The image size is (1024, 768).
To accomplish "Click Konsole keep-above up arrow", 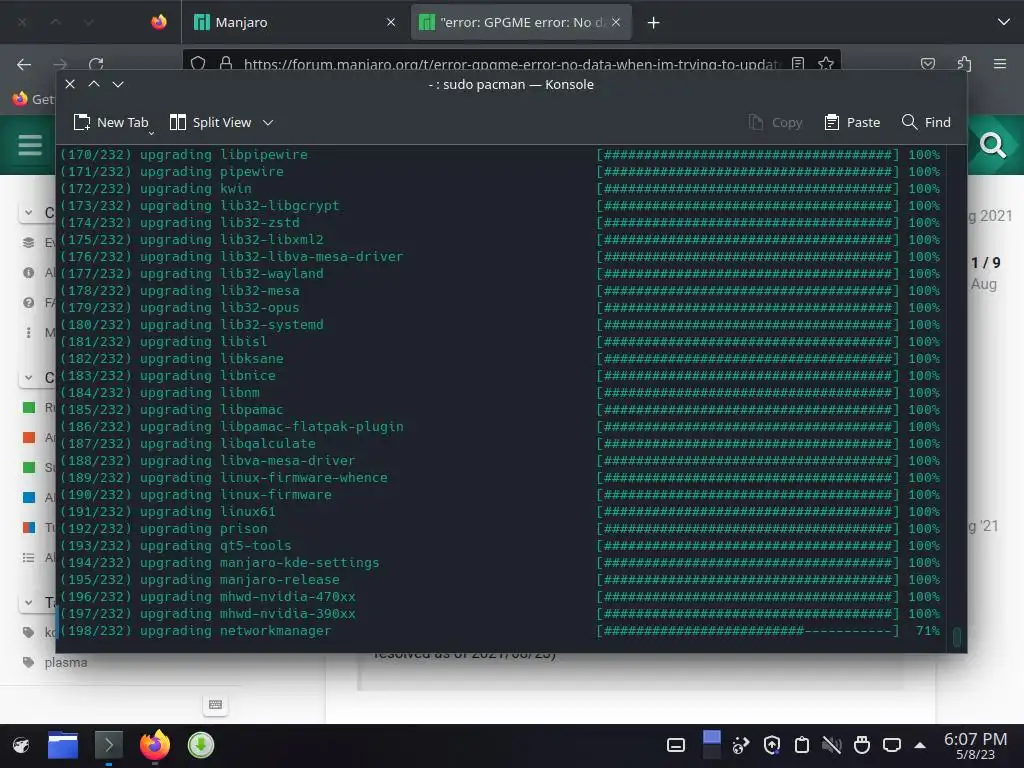I will coord(94,84).
